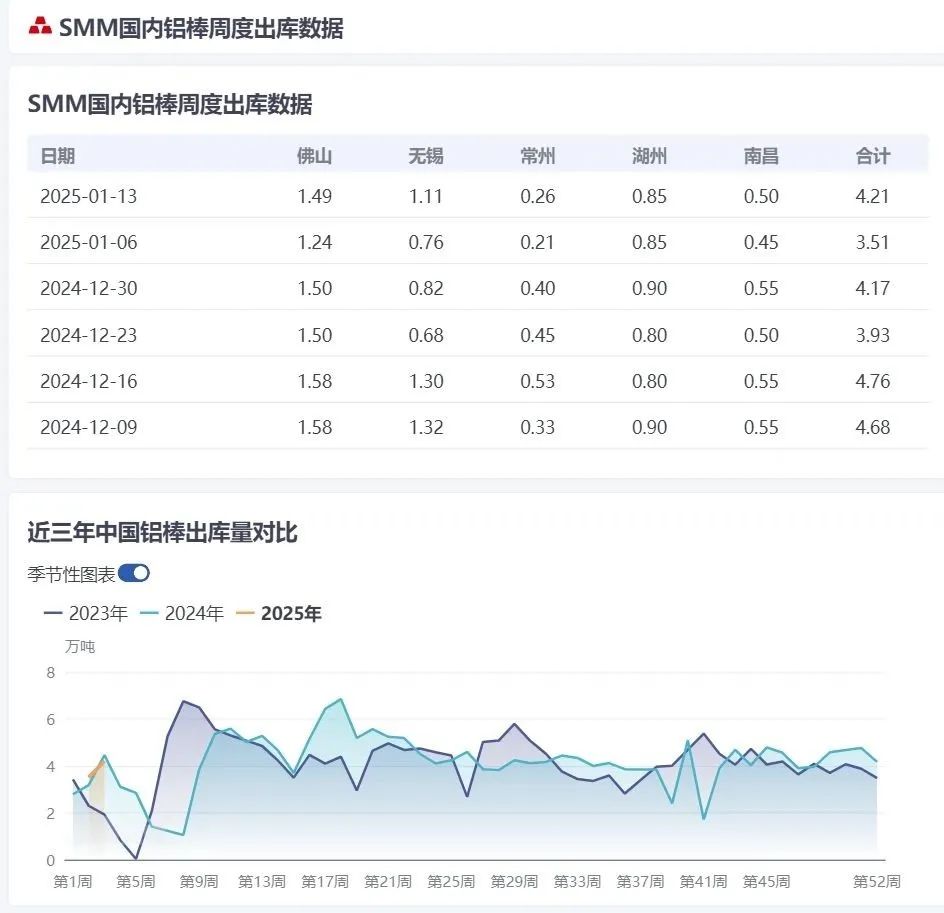Toggle the 季节性图表 switch

(134, 573)
